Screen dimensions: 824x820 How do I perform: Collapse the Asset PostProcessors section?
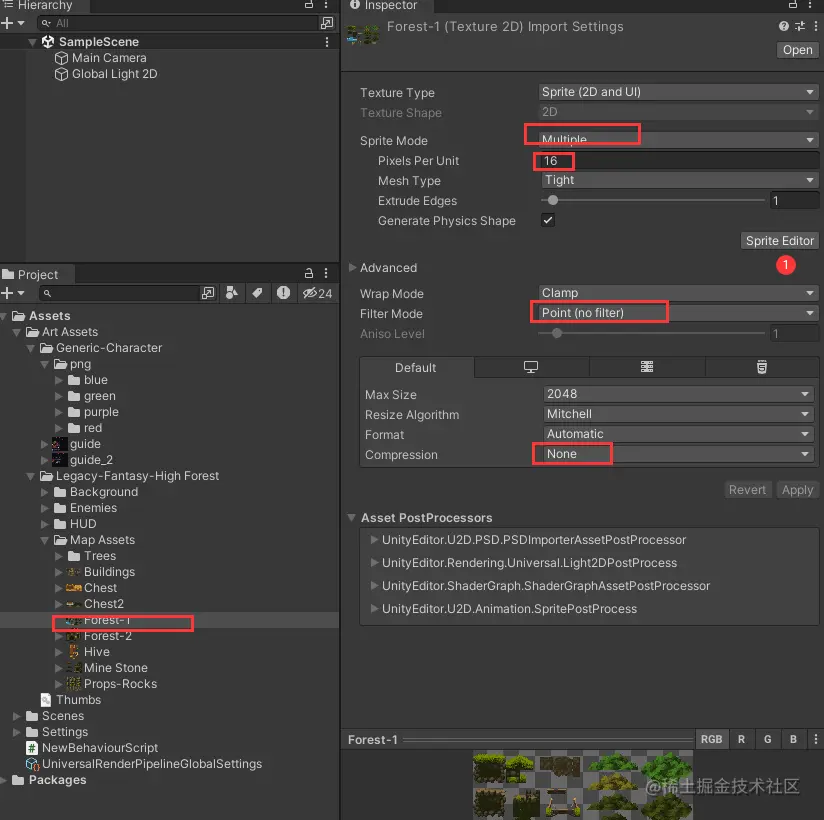pyautogui.click(x=352, y=518)
